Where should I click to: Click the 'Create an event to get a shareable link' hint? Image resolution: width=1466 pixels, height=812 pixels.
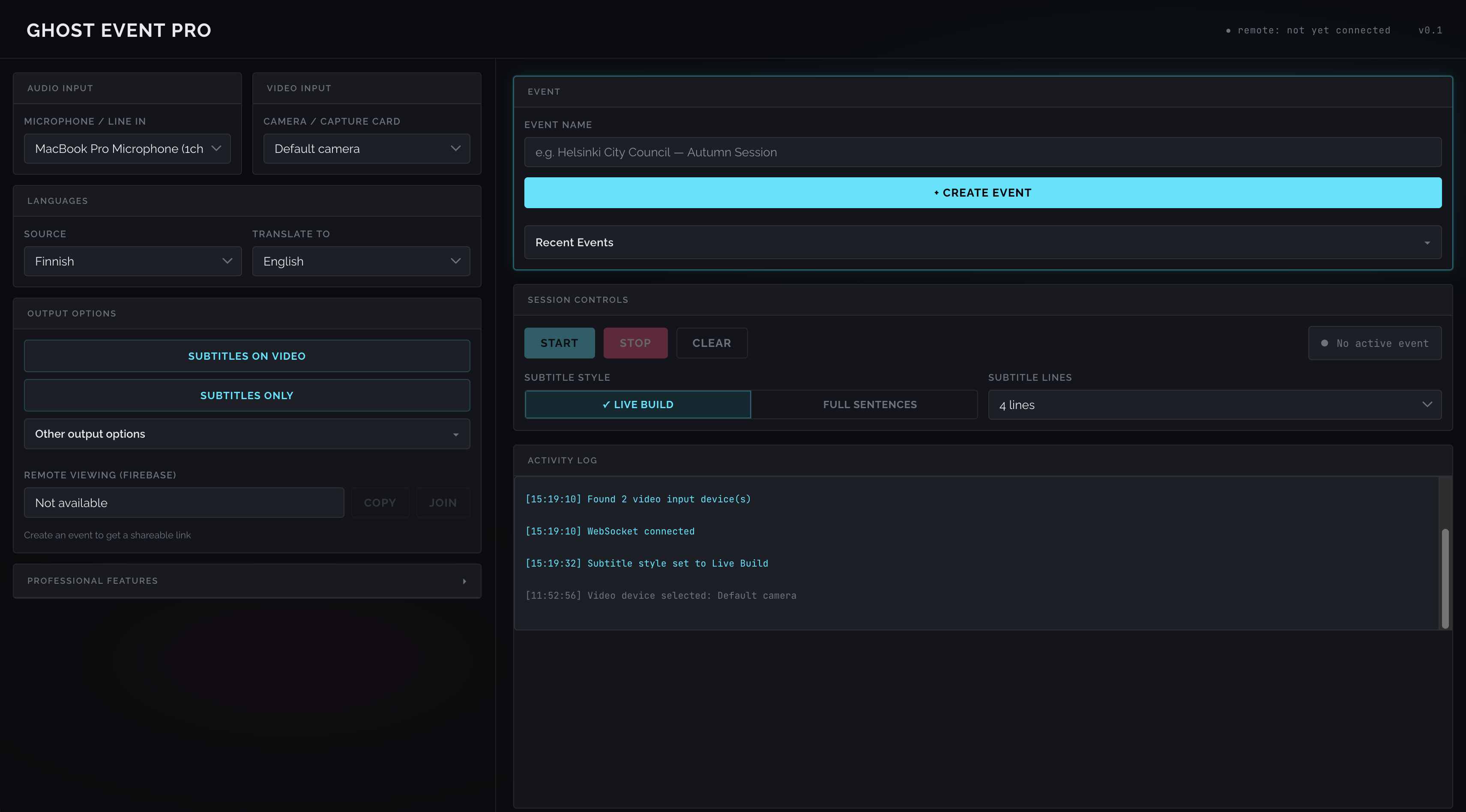pos(108,535)
